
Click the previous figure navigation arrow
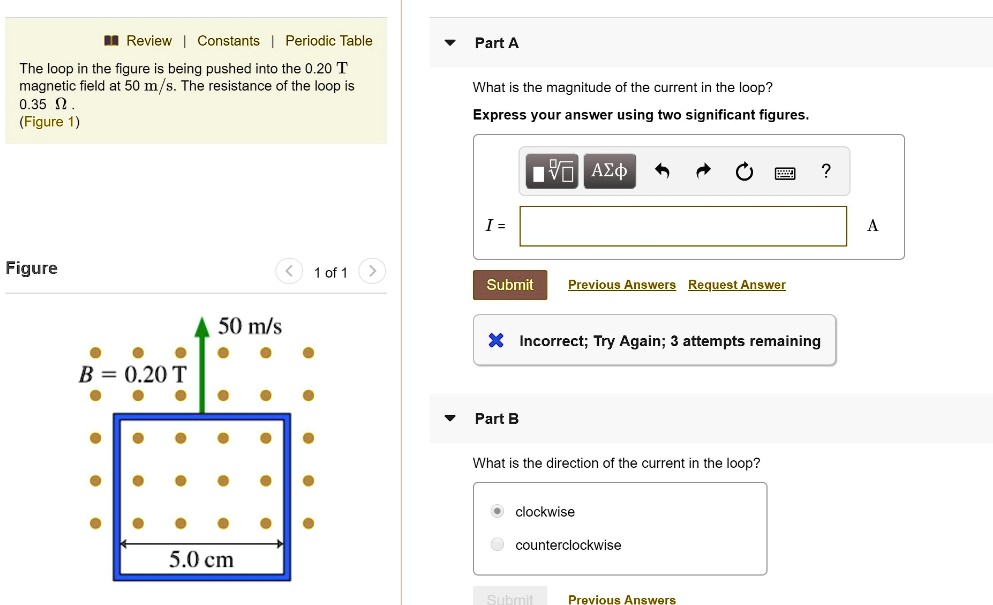[288, 271]
